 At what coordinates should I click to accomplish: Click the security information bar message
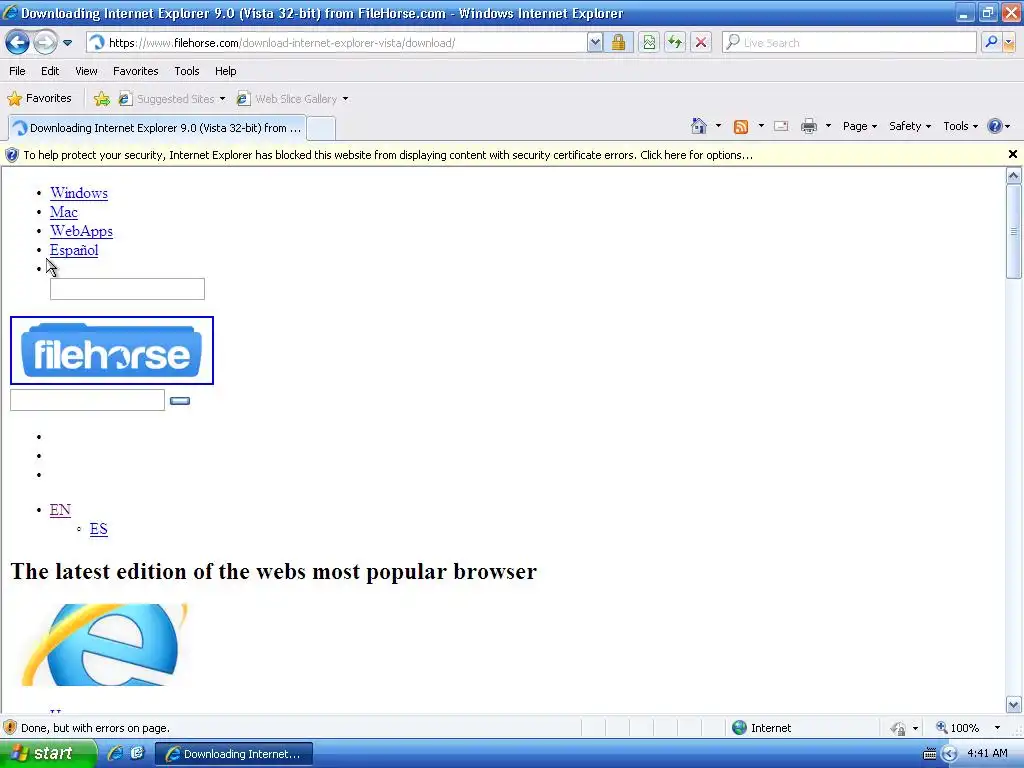point(387,155)
